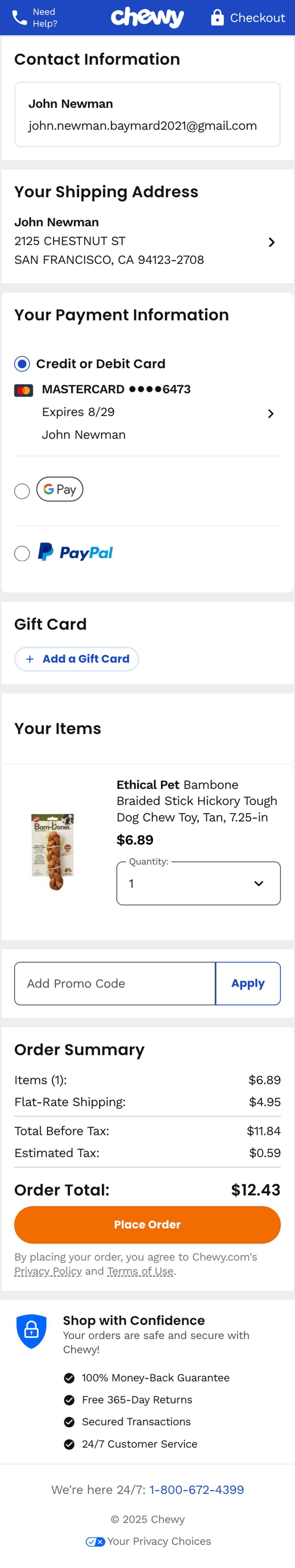This screenshot has width=295, height=1568.
Task: Click the Bambone dog chew product thumbnail
Action: tap(54, 851)
